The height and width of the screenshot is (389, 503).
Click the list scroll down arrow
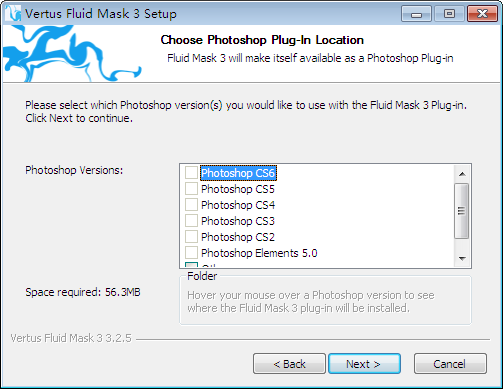[x=462, y=259]
